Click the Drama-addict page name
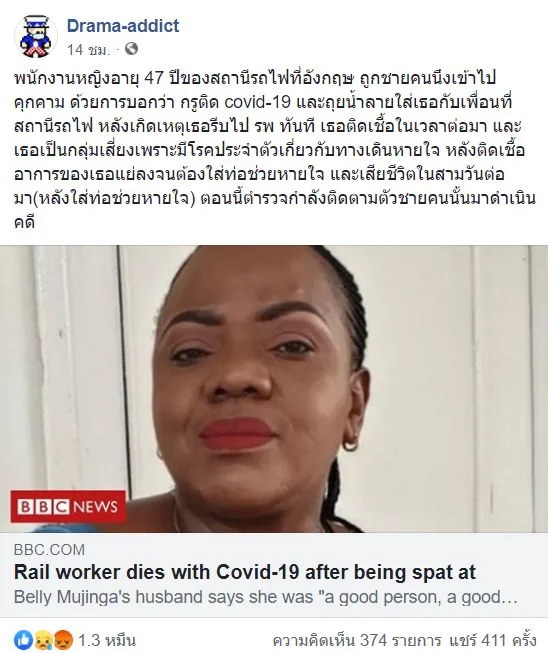 click(123, 26)
